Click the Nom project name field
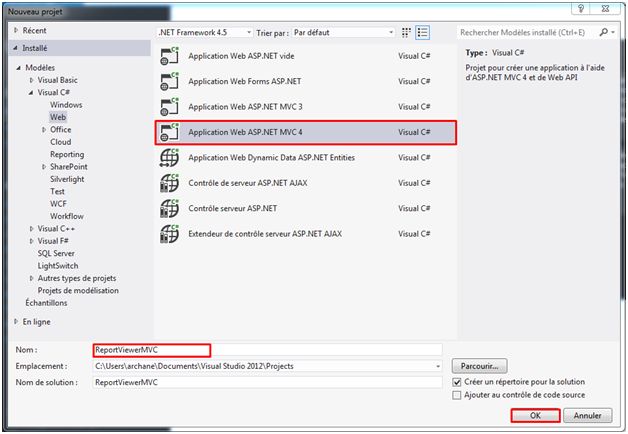 point(267,350)
